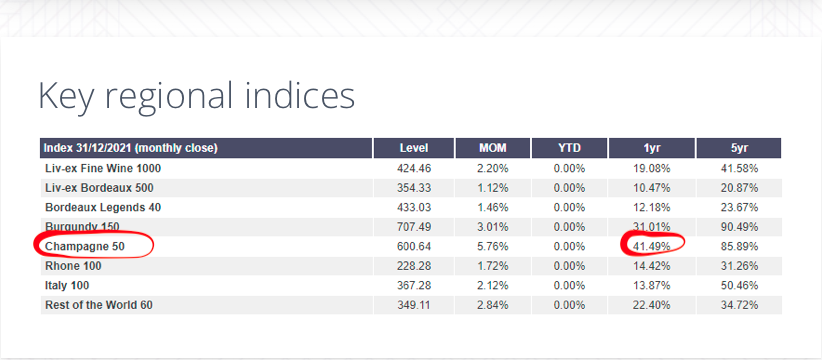822x360 pixels.
Task: Select the Rhone 100 row label
Action: click(x=73, y=266)
